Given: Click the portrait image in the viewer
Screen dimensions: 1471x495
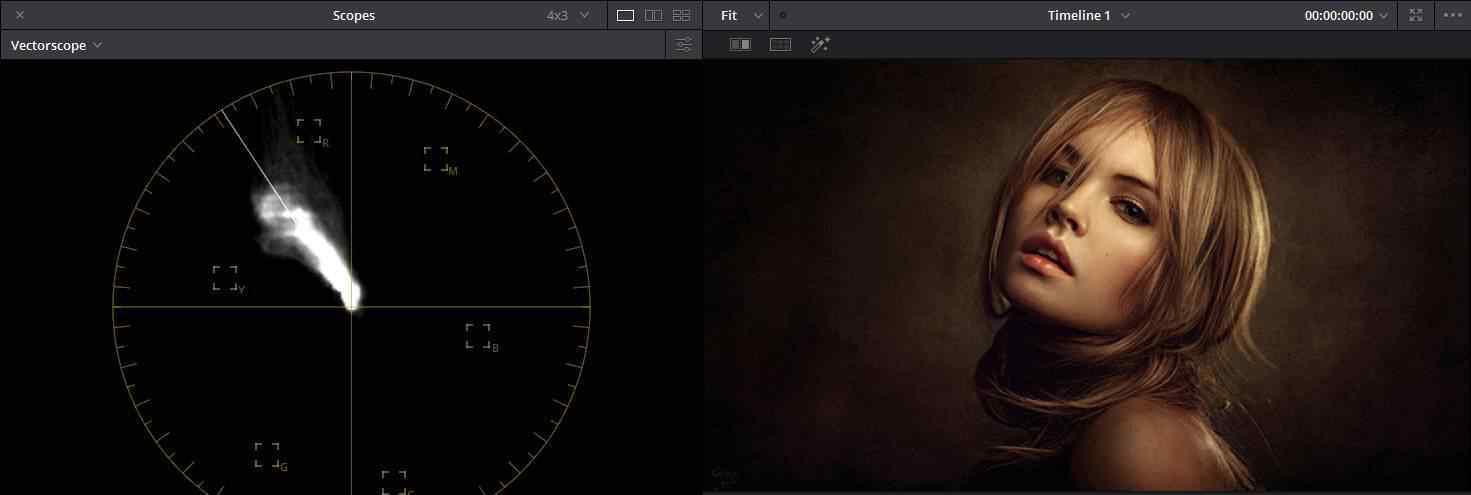Looking at the screenshot, I should tap(1086, 275).
